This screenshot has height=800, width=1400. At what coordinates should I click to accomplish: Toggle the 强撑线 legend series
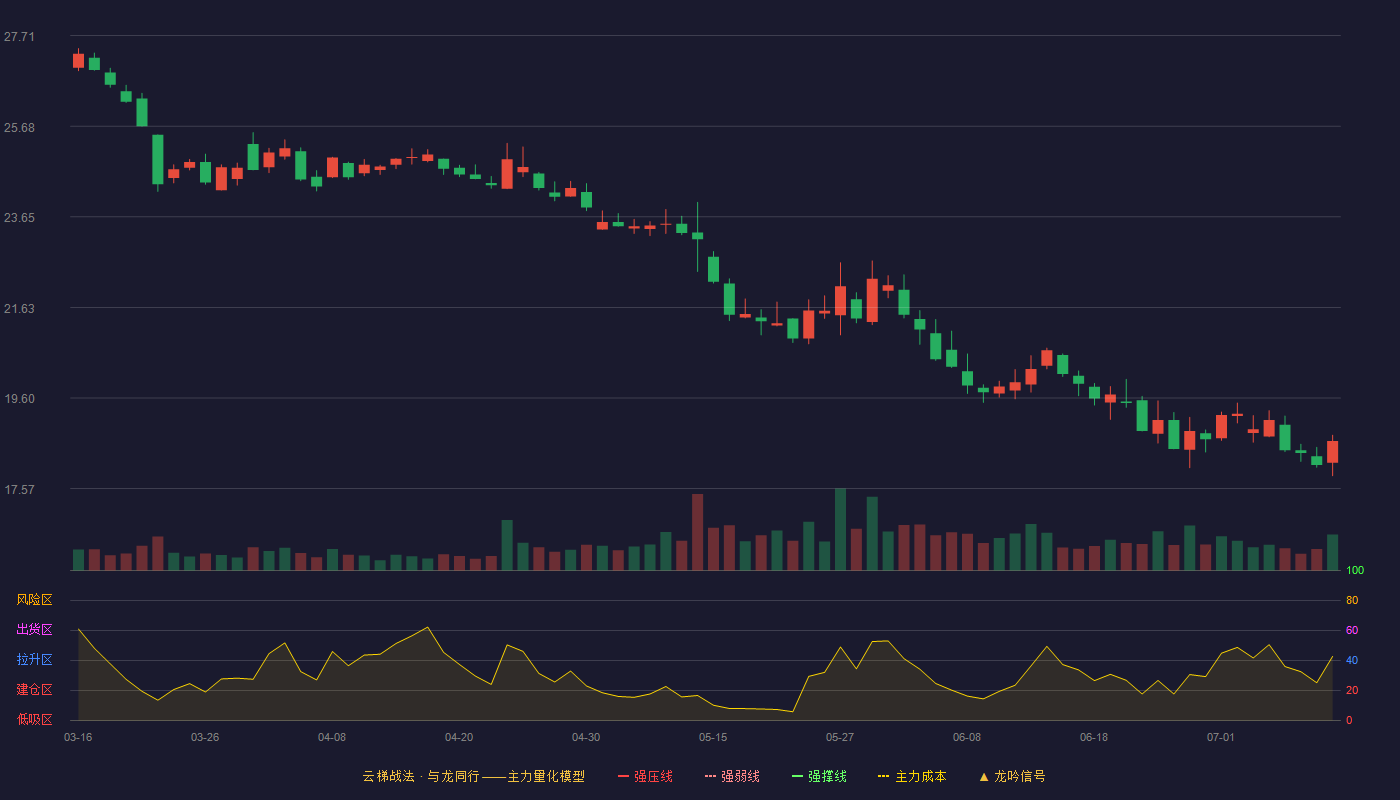[x=819, y=776]
